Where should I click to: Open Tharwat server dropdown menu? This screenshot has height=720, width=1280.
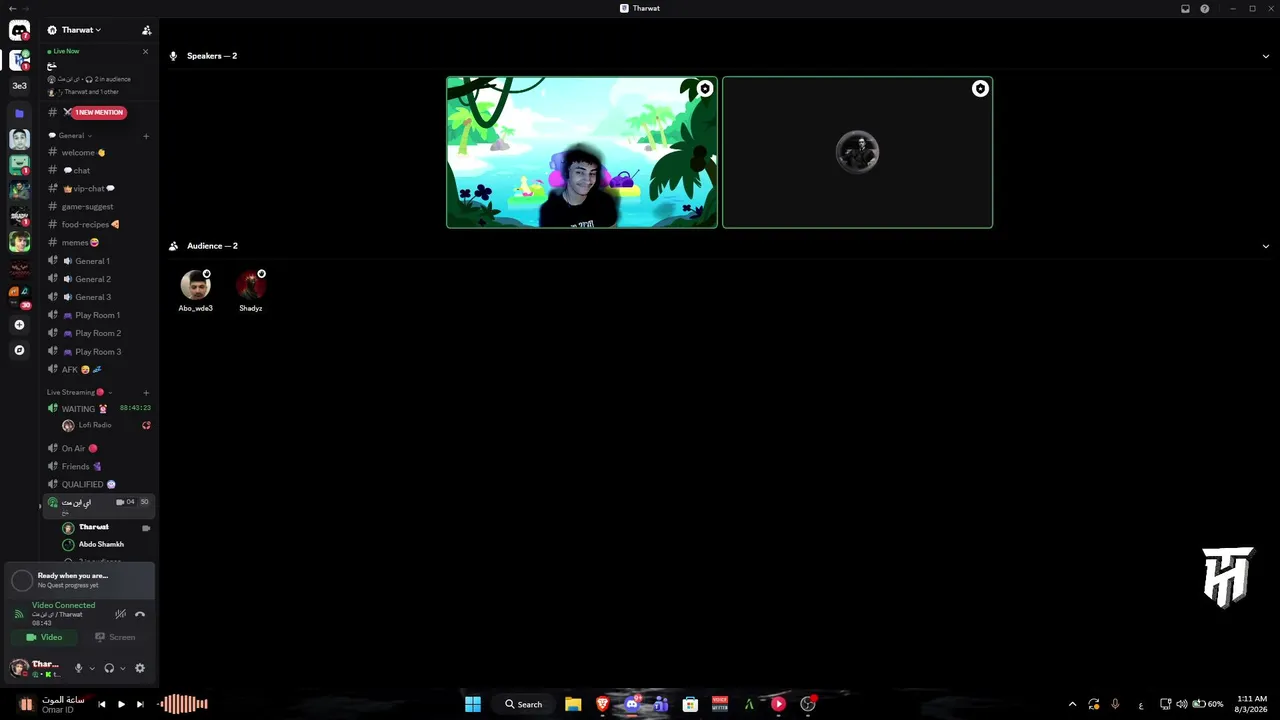81,30
